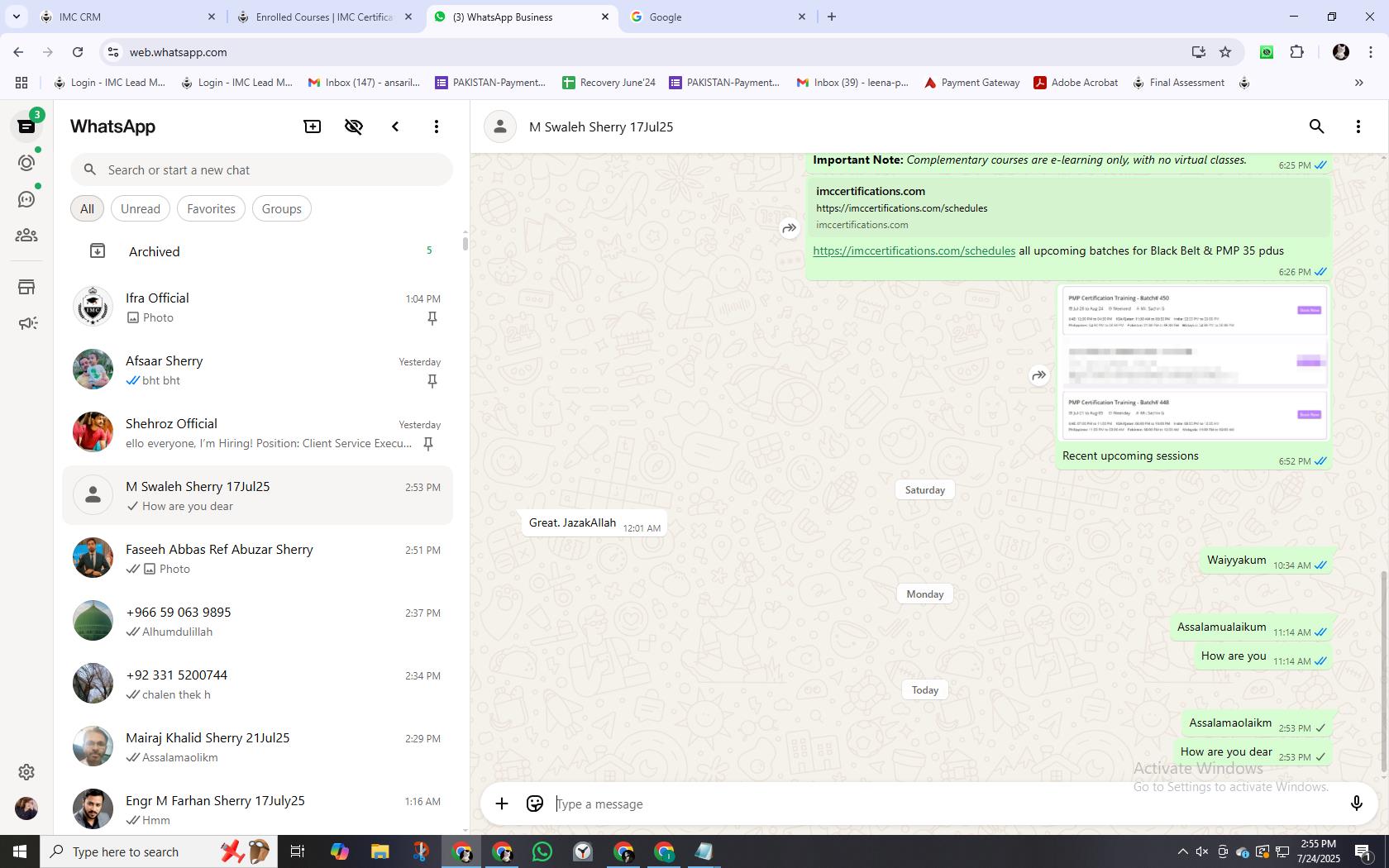
Task: Open WhatsApp from Windows taskbar
Action: (x=542, y=851)
